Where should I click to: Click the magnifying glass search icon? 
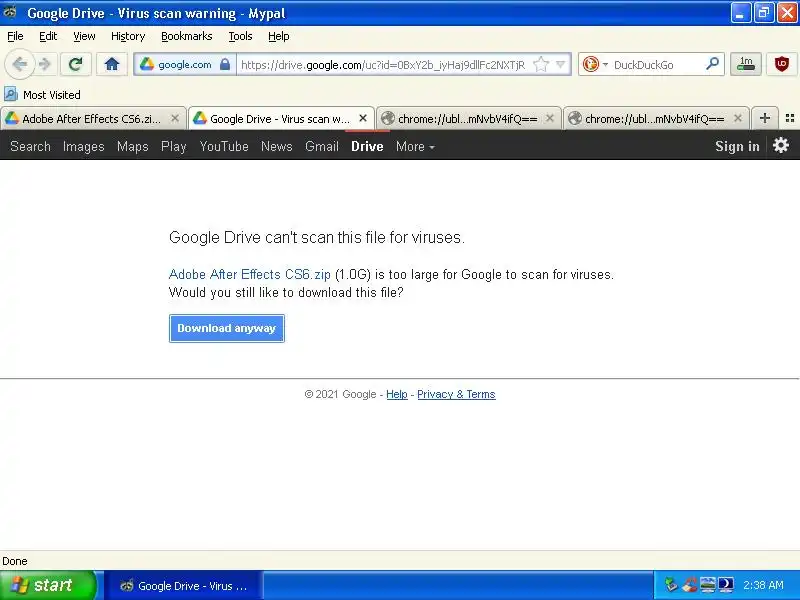click(712, 64)
